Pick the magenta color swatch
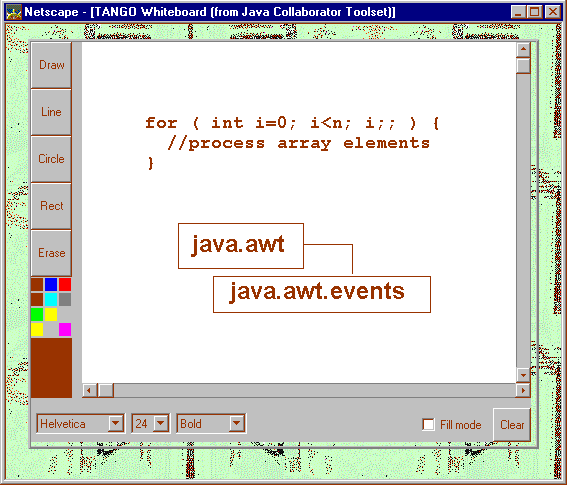This screenshot has height=485, width=567. point(65,329)
